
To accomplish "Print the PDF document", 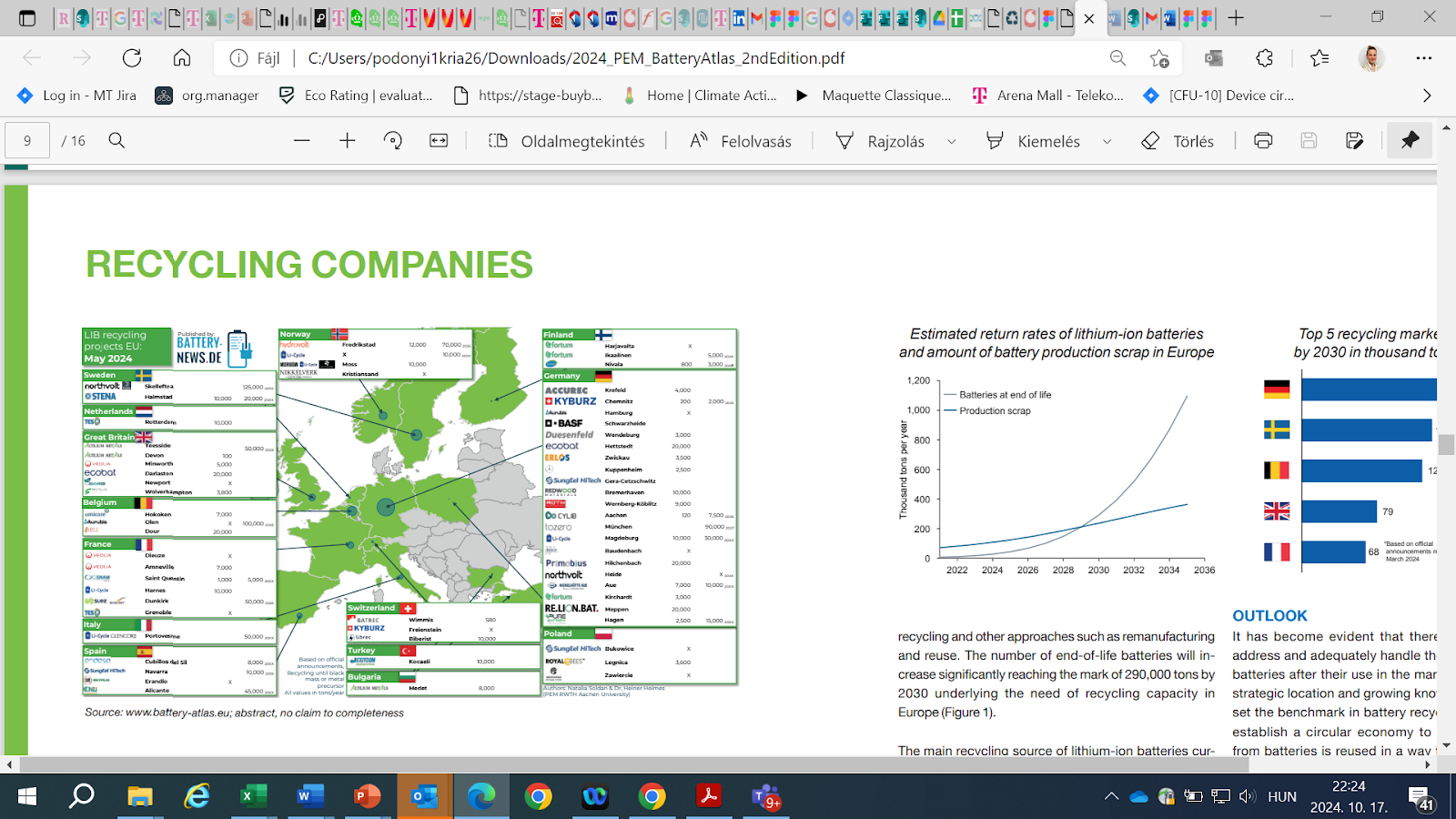I will pos(1263,141).
